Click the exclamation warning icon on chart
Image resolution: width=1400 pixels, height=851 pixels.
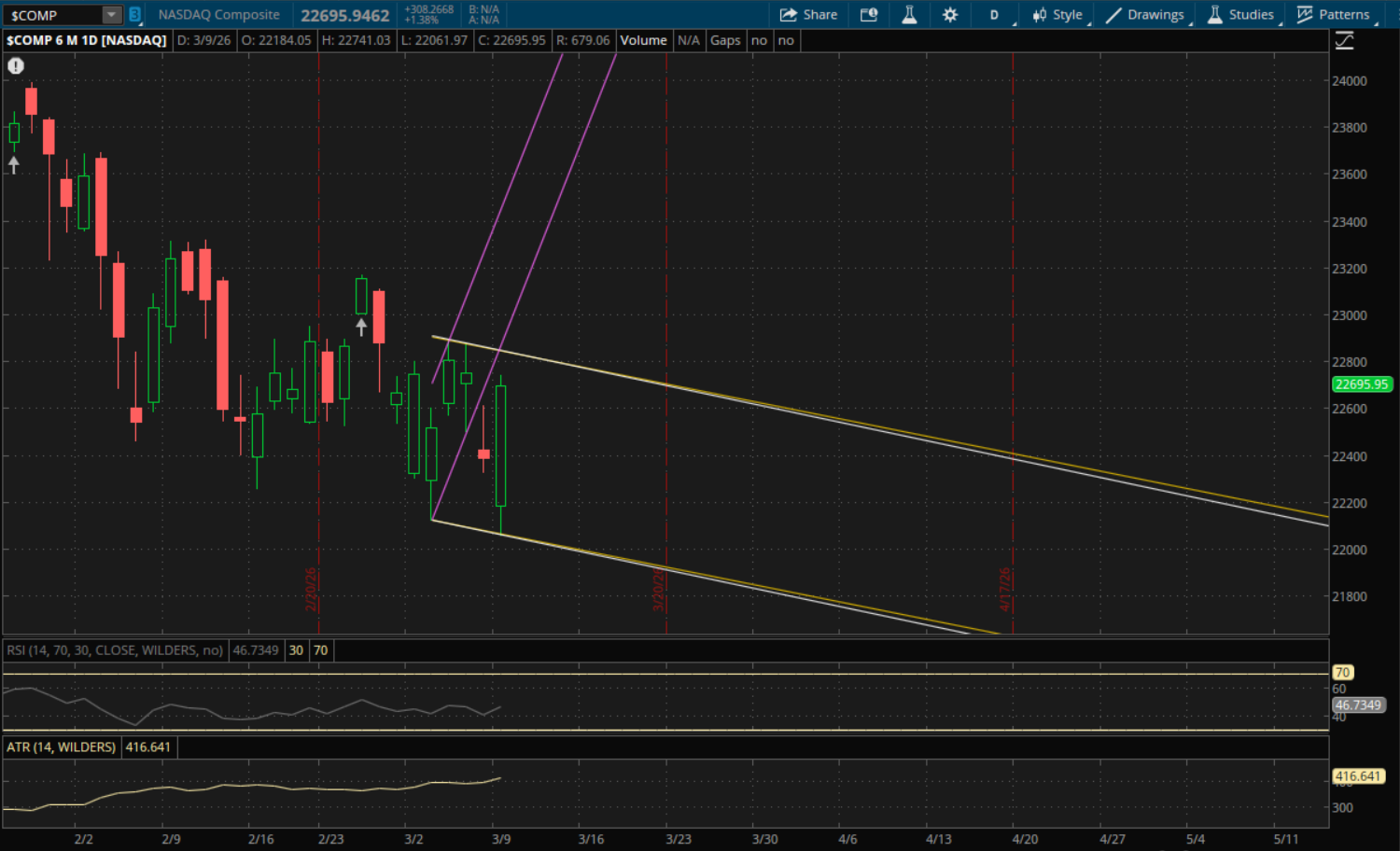point(16,65)
